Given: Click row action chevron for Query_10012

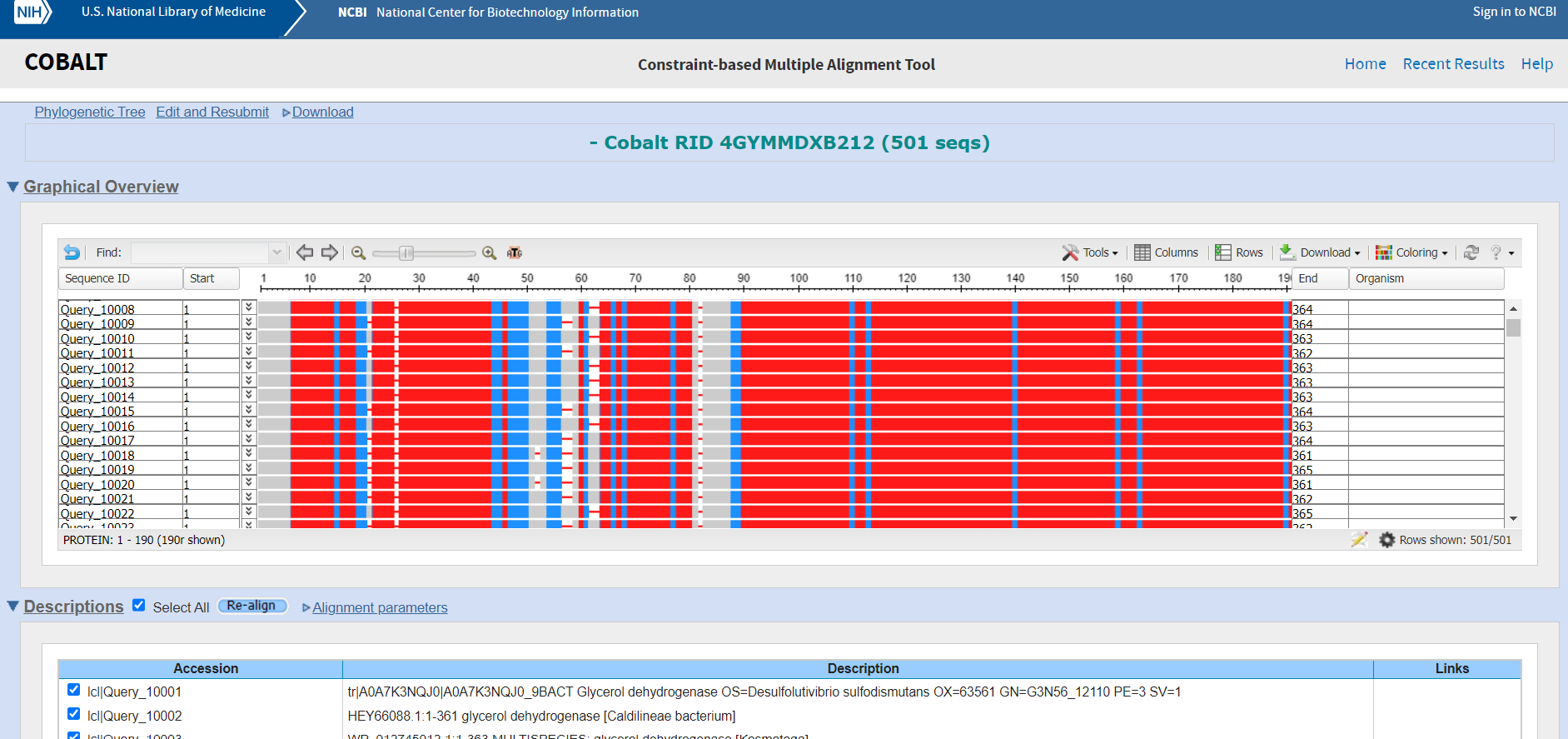Looking at the screenshot, I should (x=248, y=366).
